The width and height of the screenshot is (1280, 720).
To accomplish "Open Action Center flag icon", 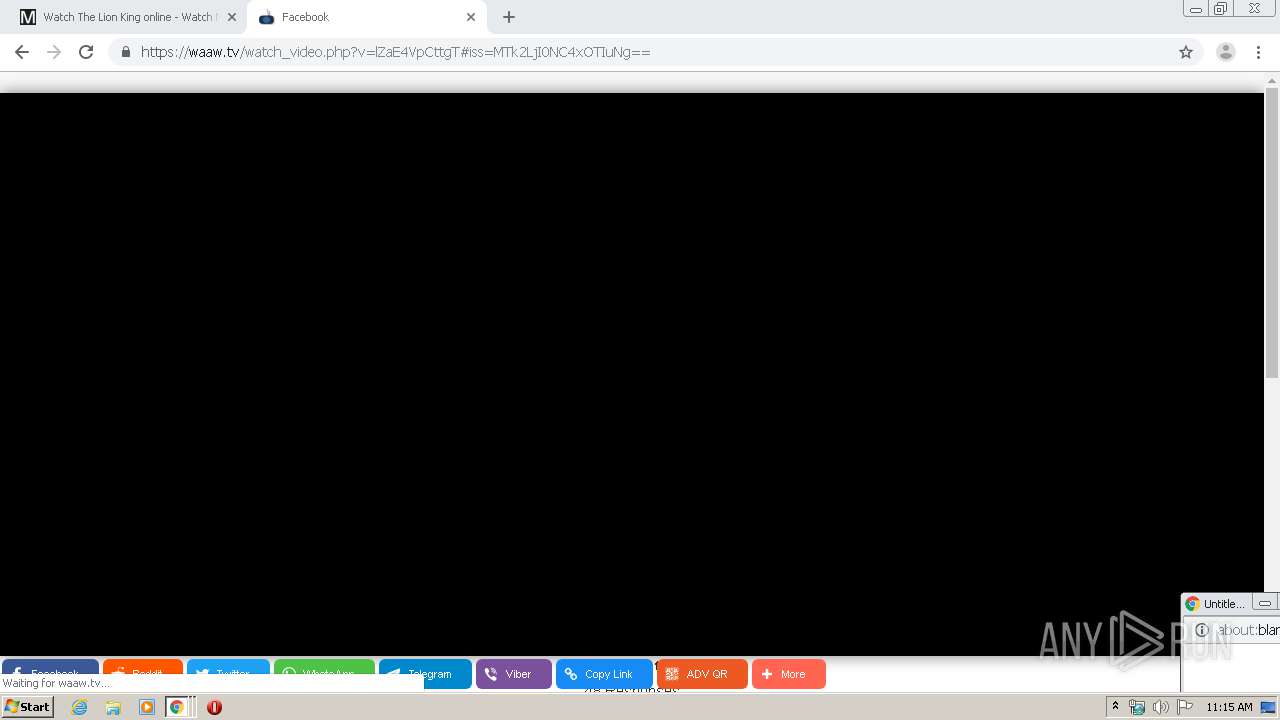I will (1185, 707).
